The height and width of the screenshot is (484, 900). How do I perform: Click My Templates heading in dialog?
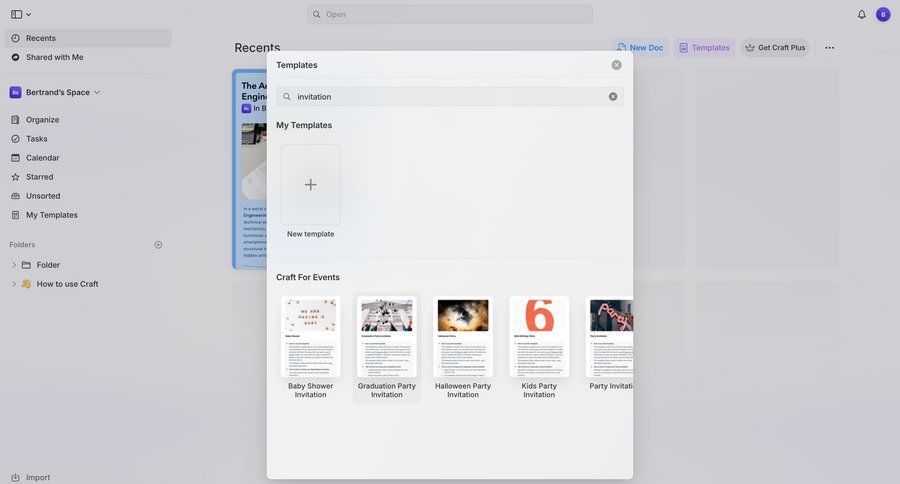[304, 125]
